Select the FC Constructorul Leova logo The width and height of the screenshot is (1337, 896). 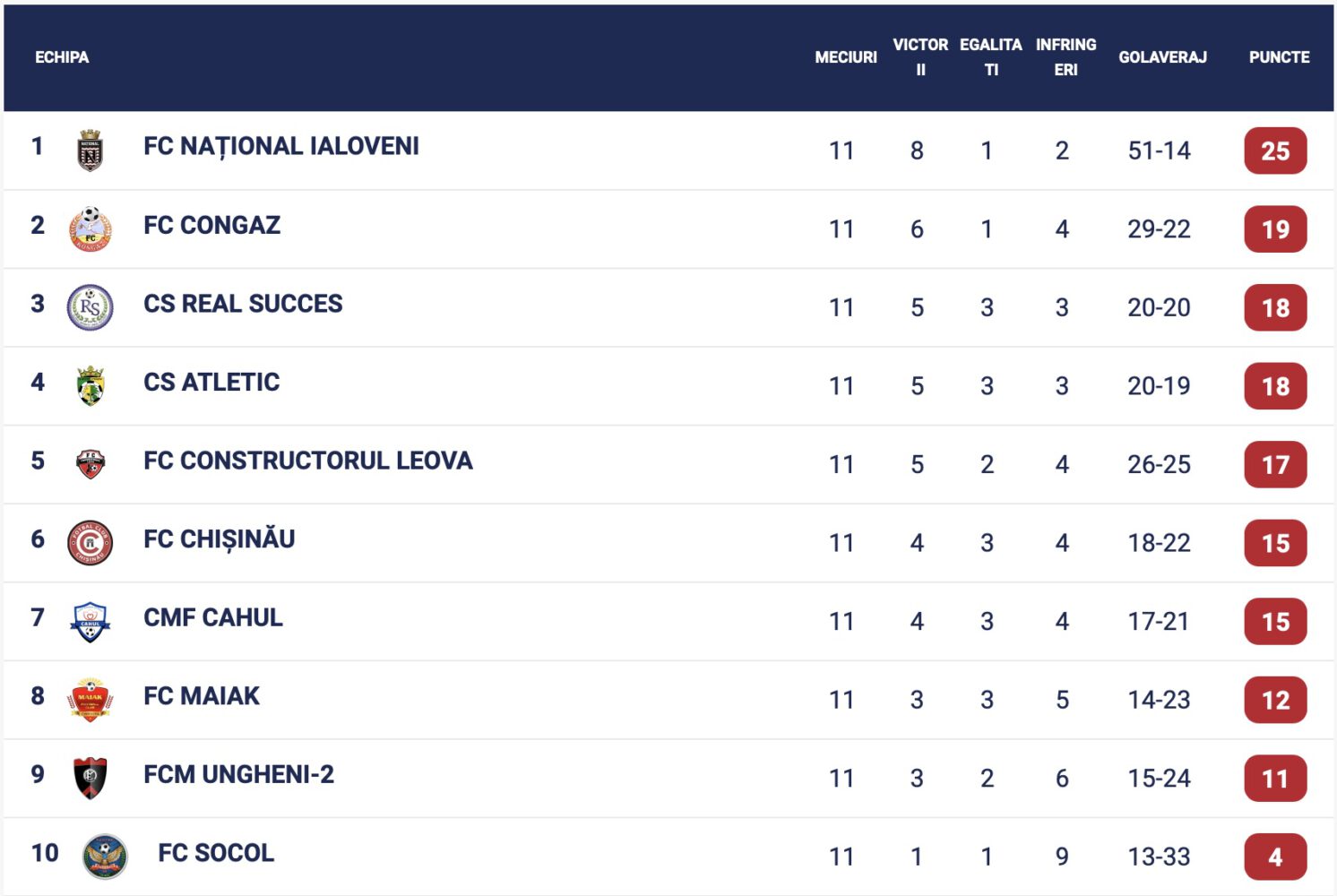(x=91, y=464)
